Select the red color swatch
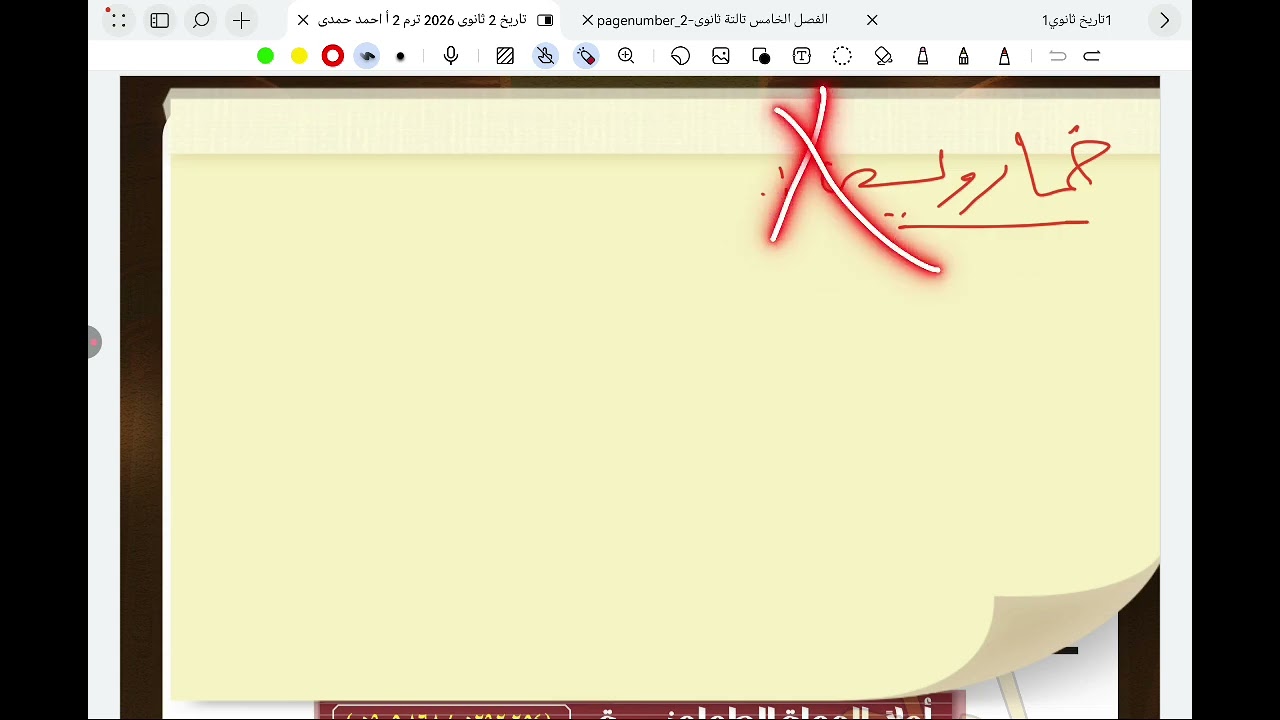Viewport: 1280px width, 720px height. pyautogui.click(x=333, y=56)
